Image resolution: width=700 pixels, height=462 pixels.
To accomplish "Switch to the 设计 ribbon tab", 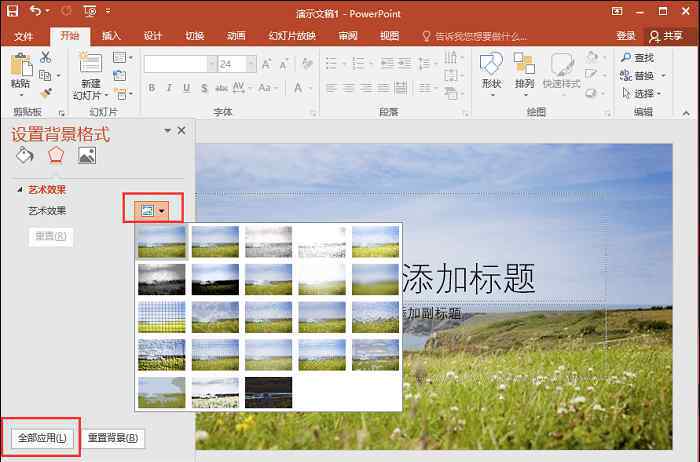I will click(x=153, y=35).
